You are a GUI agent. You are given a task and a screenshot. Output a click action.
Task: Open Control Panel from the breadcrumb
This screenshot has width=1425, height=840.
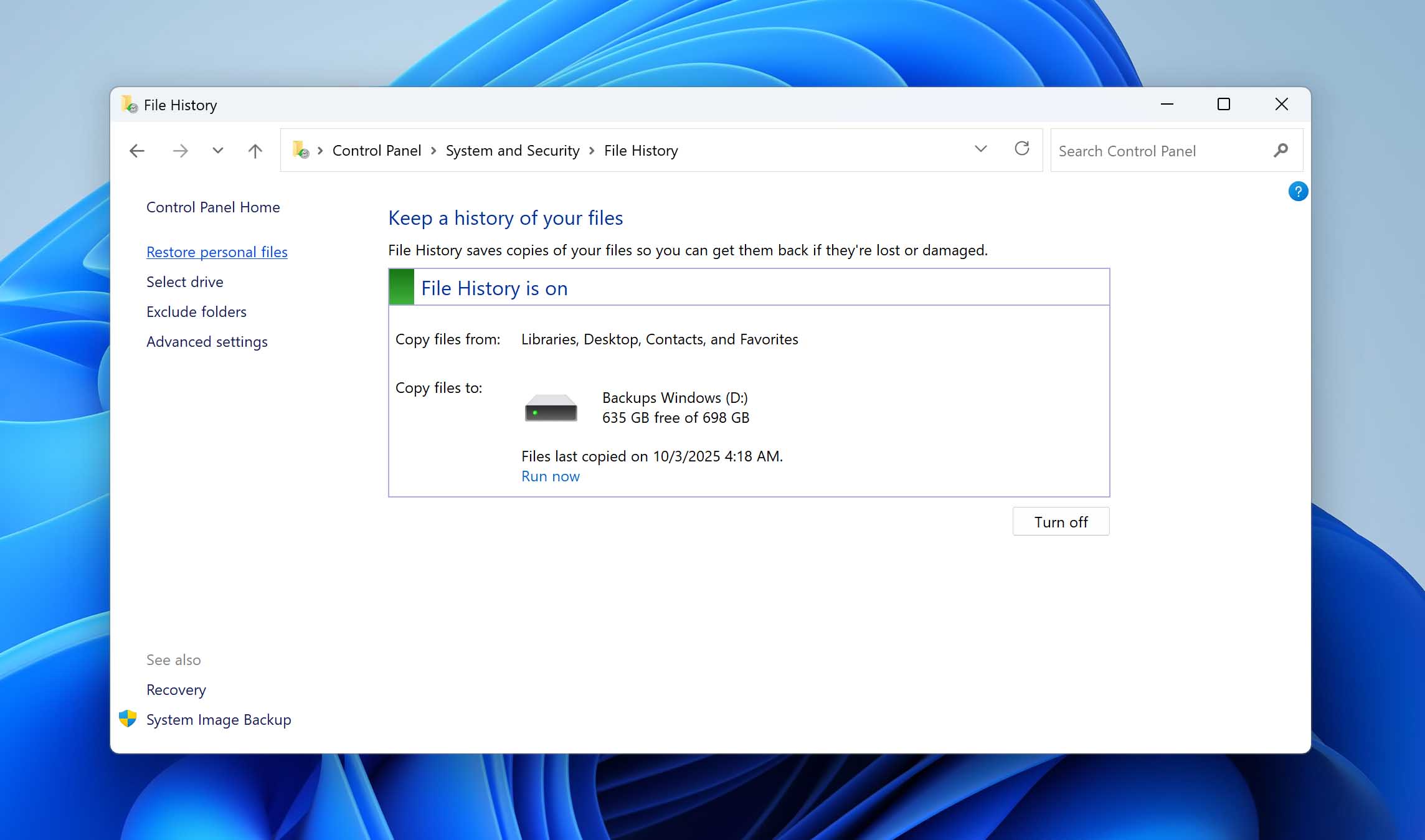[x=376, y=150]
